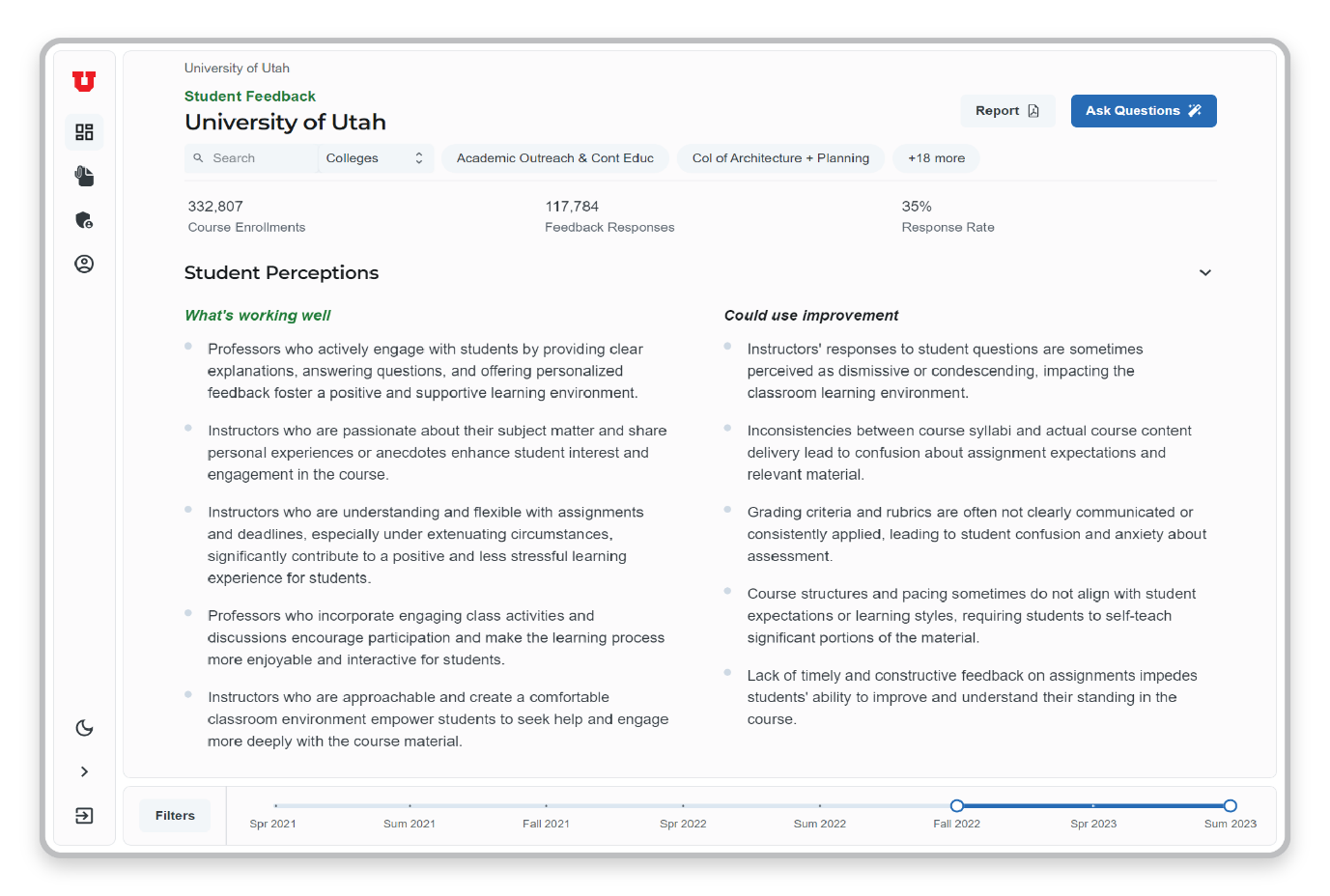Click the University of Utah logo icon
Viewport: 1330px width, 896px height.
84,81
